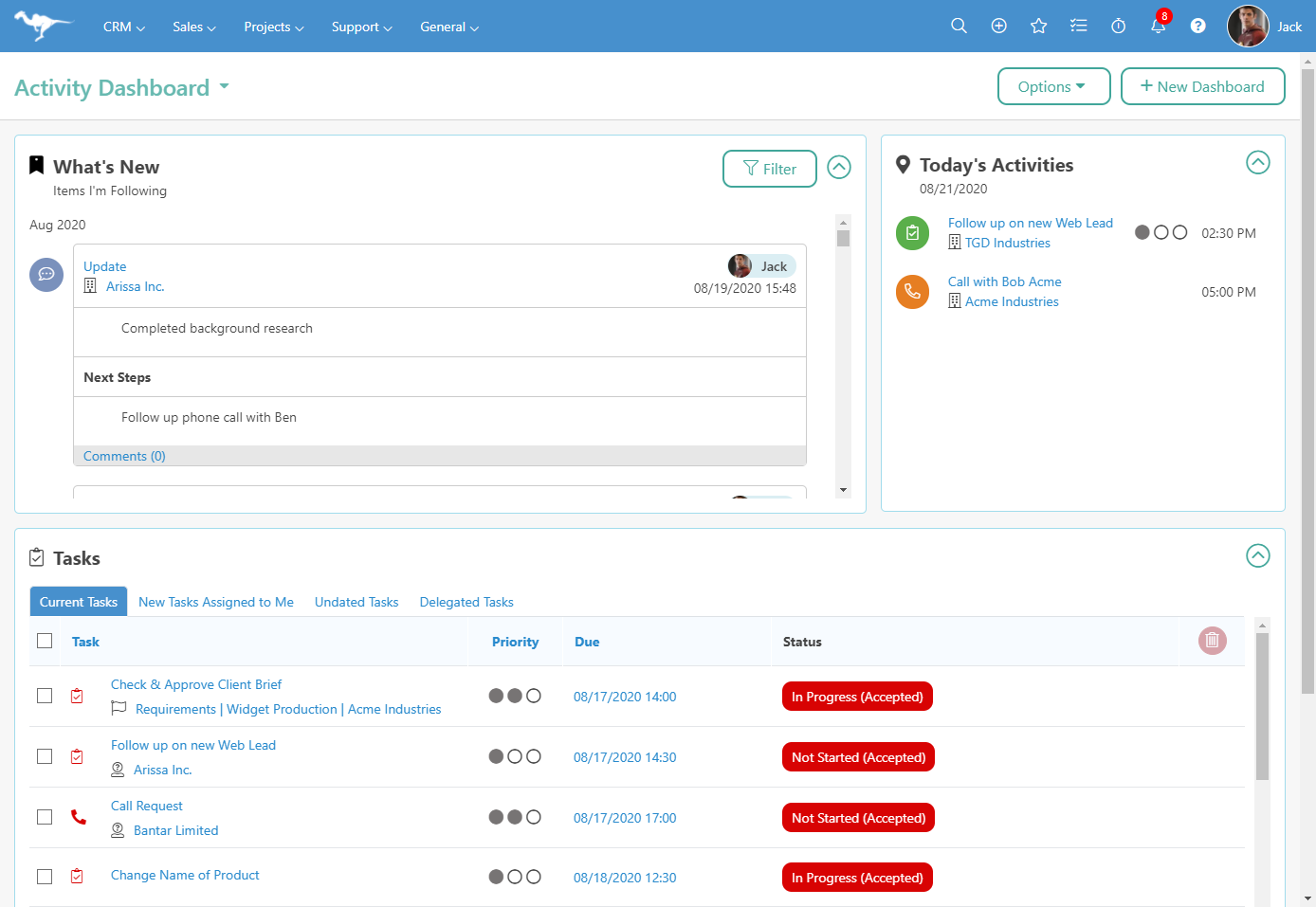The width and height of the screenshot is (1316, 907).
Task: Collapse the Tasks panel
Action: click(1257, 555)
